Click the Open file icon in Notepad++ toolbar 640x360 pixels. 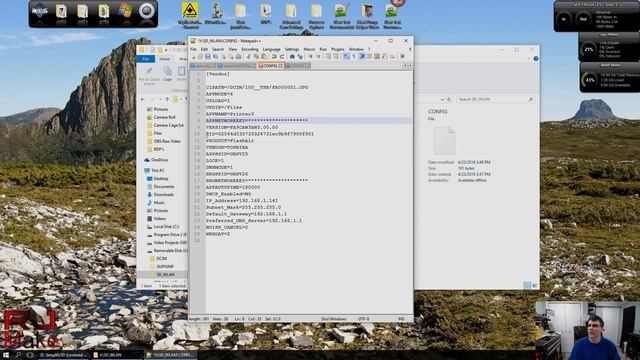click(x=200, y=56)
